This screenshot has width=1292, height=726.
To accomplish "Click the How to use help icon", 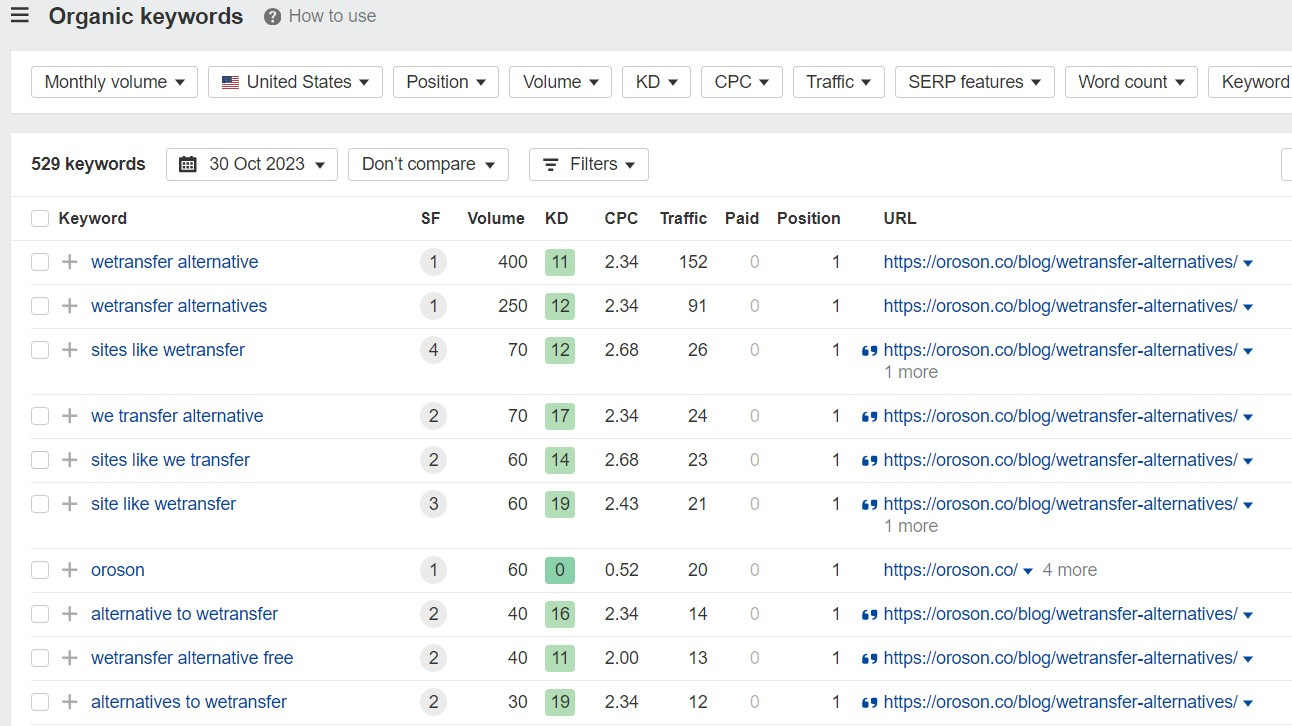I will click(272, 17).
